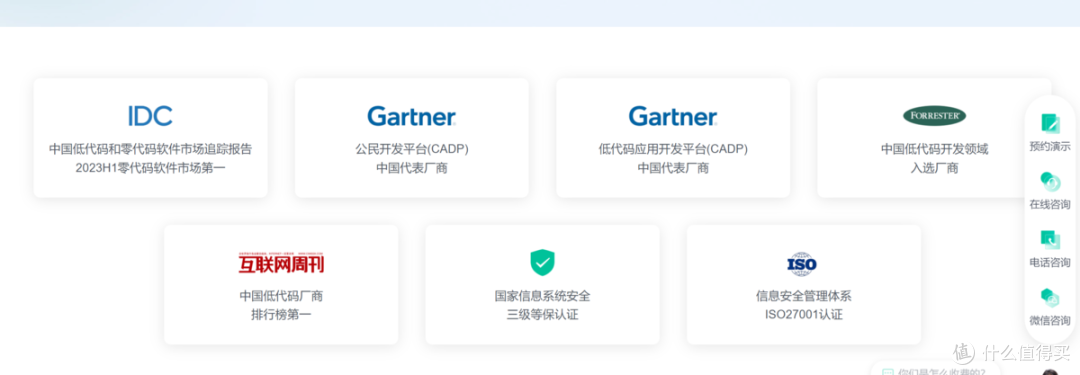
Task: Select text 中国低代码厂商
Action: tap(281, 296)
